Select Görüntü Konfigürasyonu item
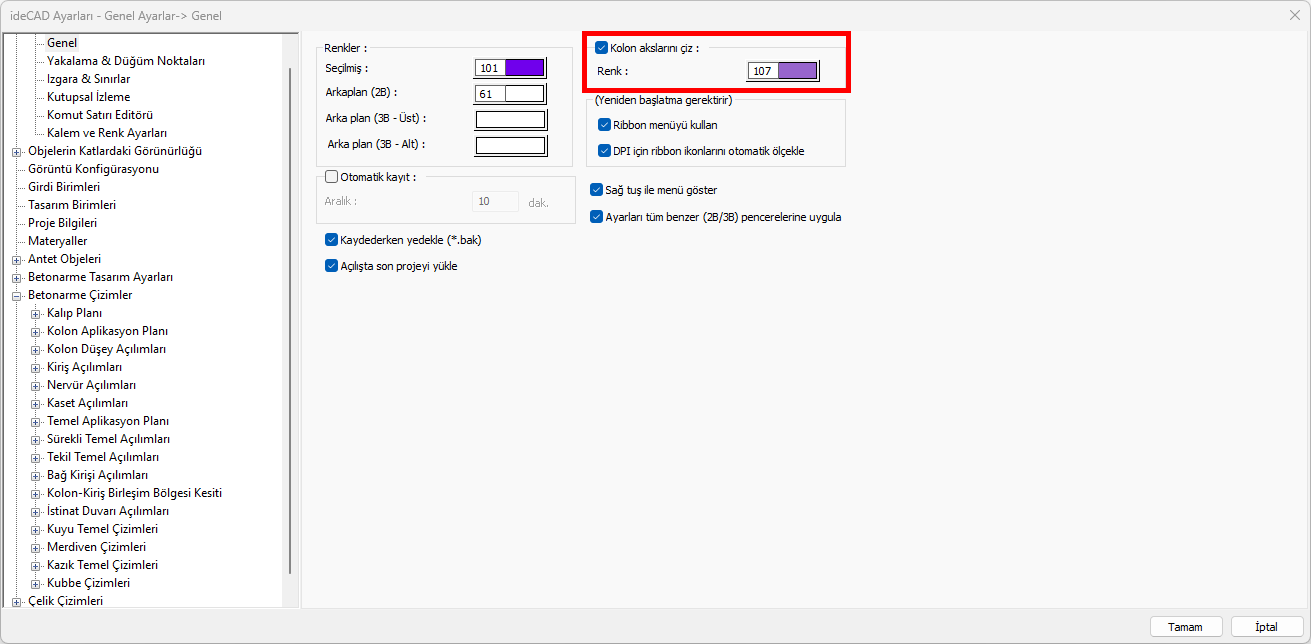The image size is (1311, 644). pos(93,169)
